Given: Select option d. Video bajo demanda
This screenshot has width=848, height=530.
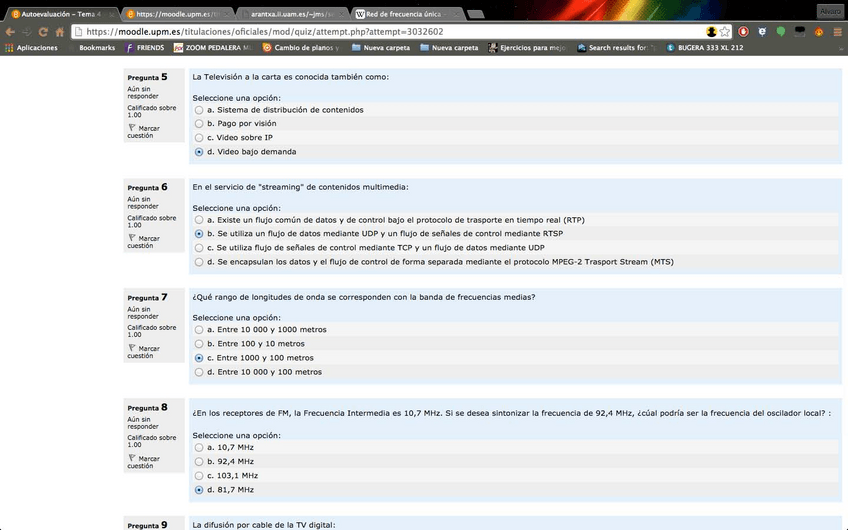Looking at the screenshot, I should (x=199, y=152).
